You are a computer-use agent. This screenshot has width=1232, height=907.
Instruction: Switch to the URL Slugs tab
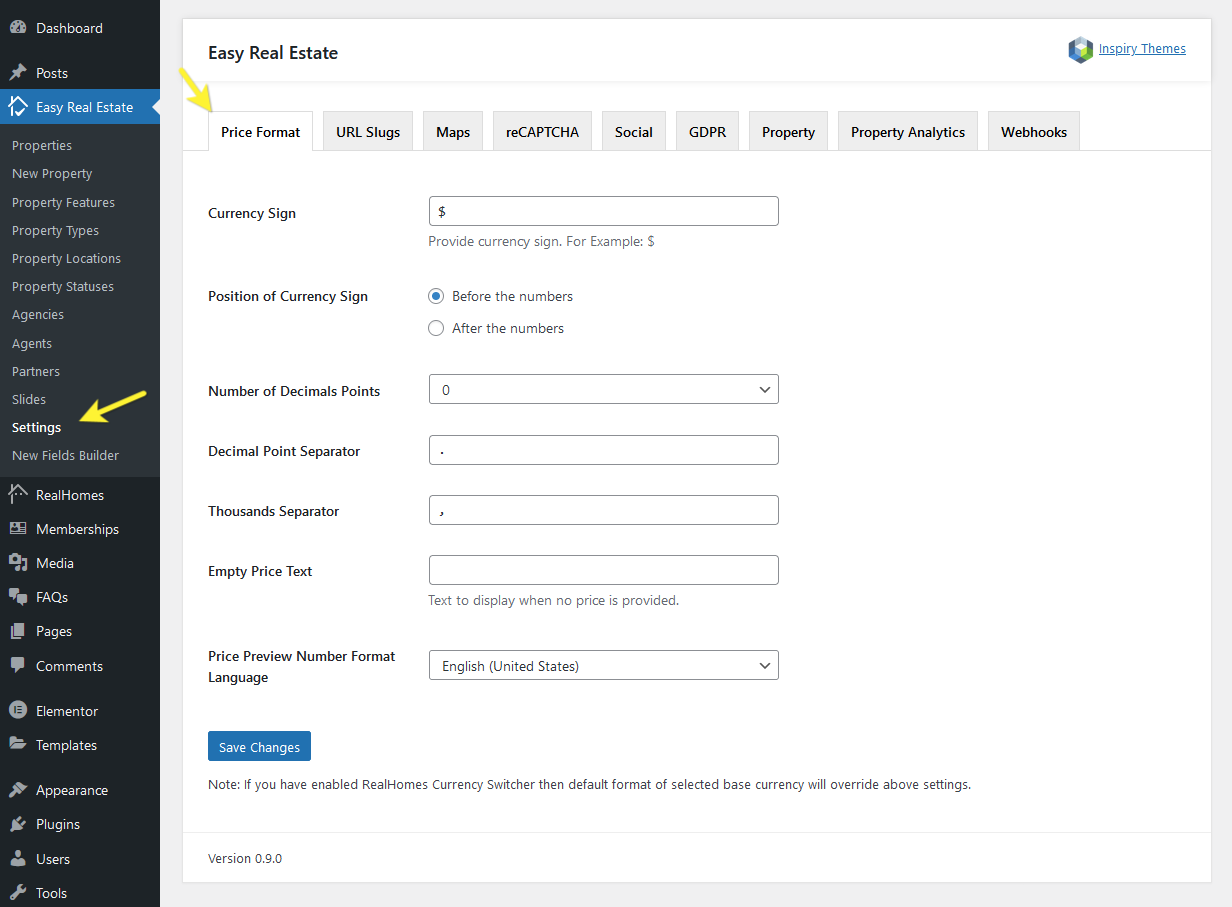(x=368, y=131)
